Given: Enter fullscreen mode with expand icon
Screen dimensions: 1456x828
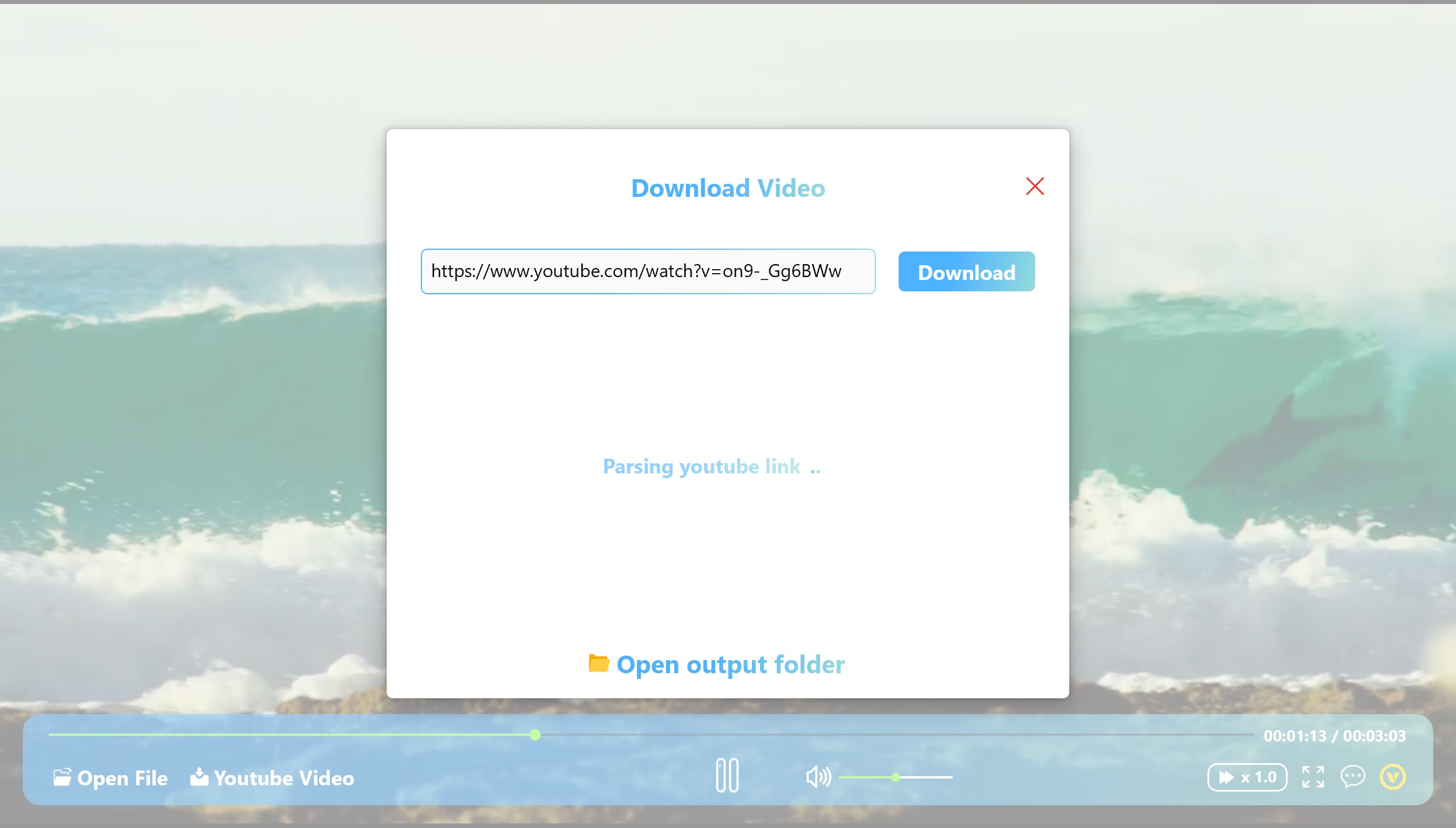Looking at the screenshot, I should click(x=1313, y=777).
